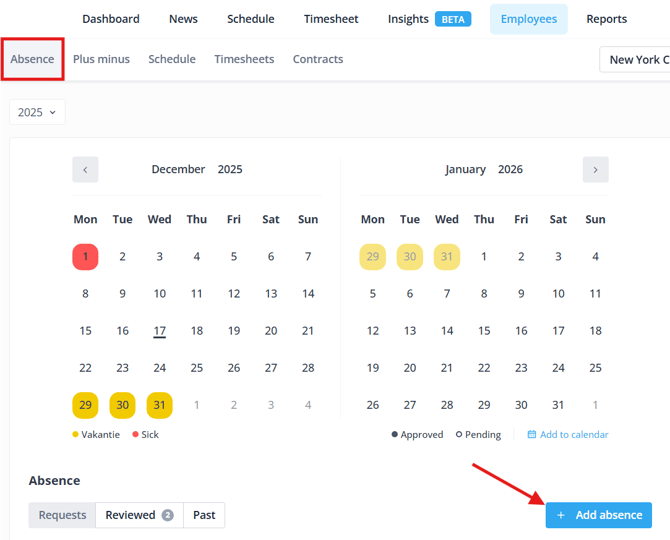Open the Plus minus tab
The height and width of the screenshot is (540, 670).
[x=101, y=59]
